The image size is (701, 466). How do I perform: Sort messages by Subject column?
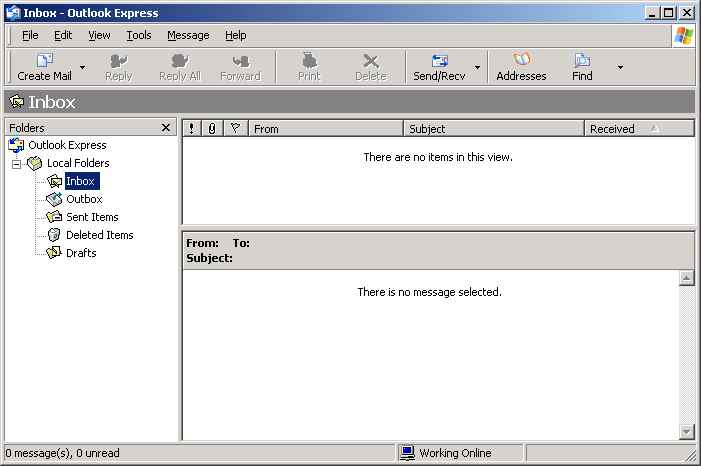point(494,128)
